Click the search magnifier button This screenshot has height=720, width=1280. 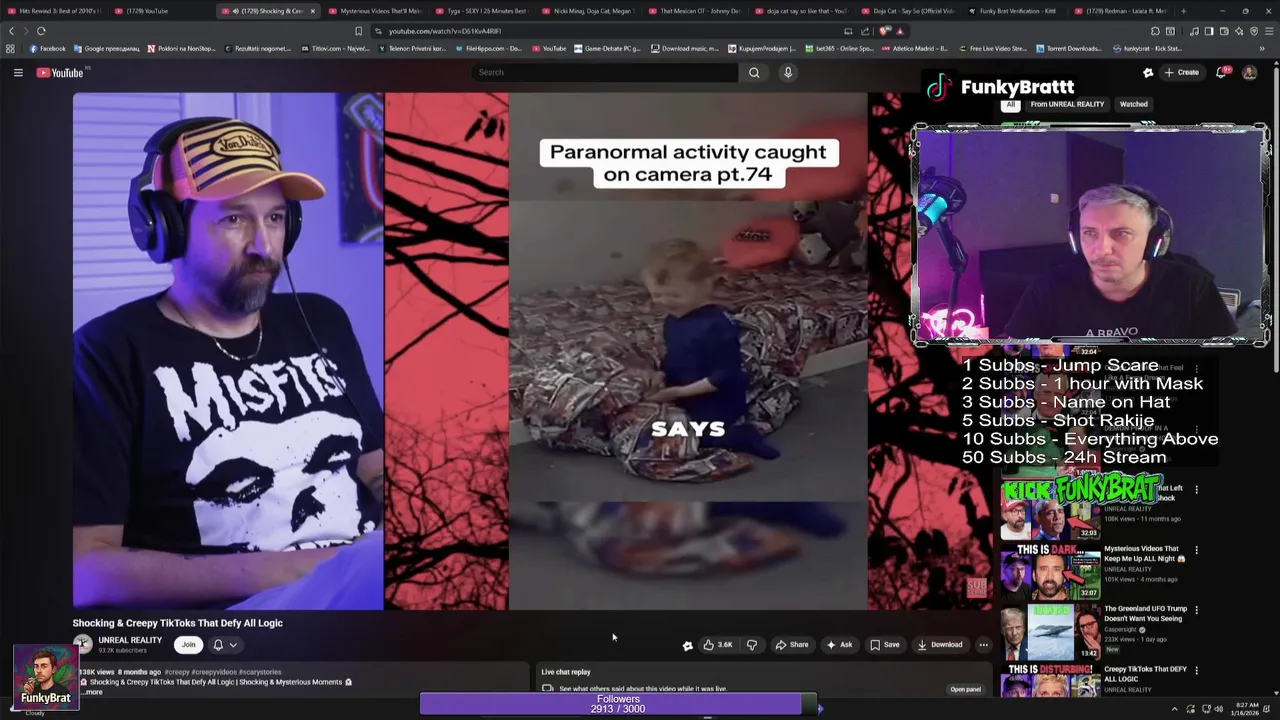tap(754, 72)
